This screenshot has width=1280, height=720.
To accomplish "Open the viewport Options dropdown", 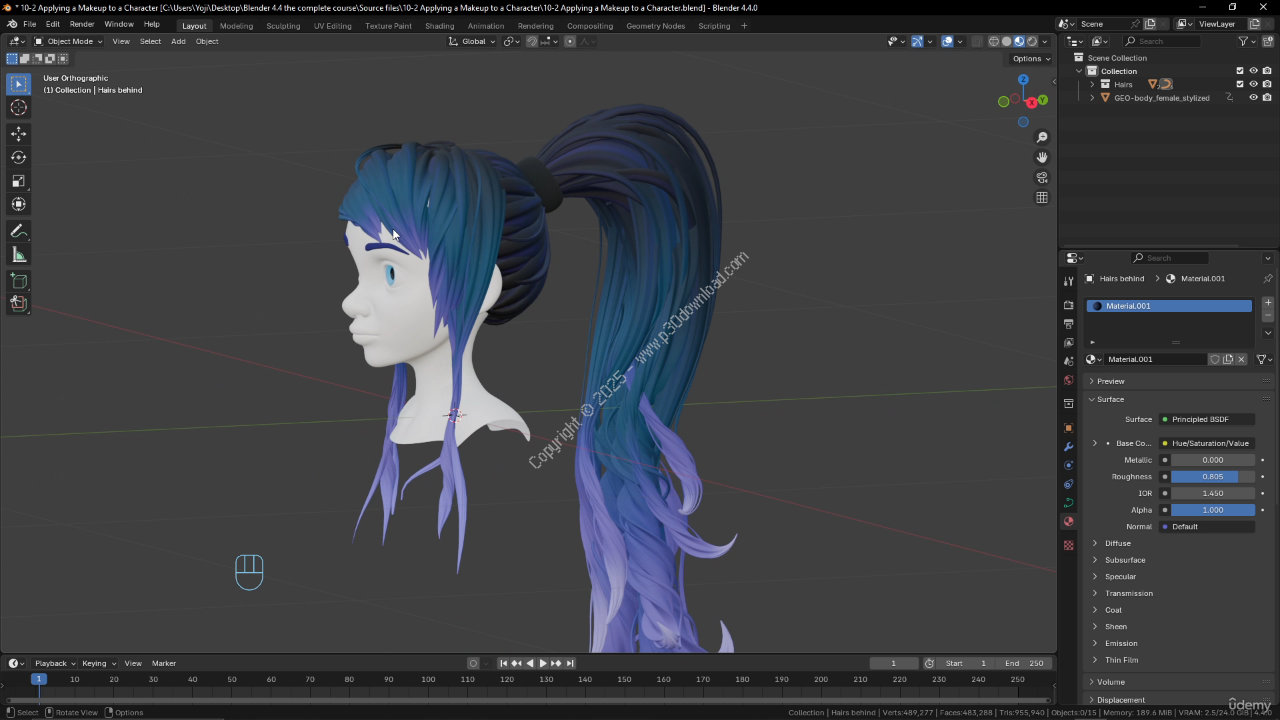I will coord(1031,58).
